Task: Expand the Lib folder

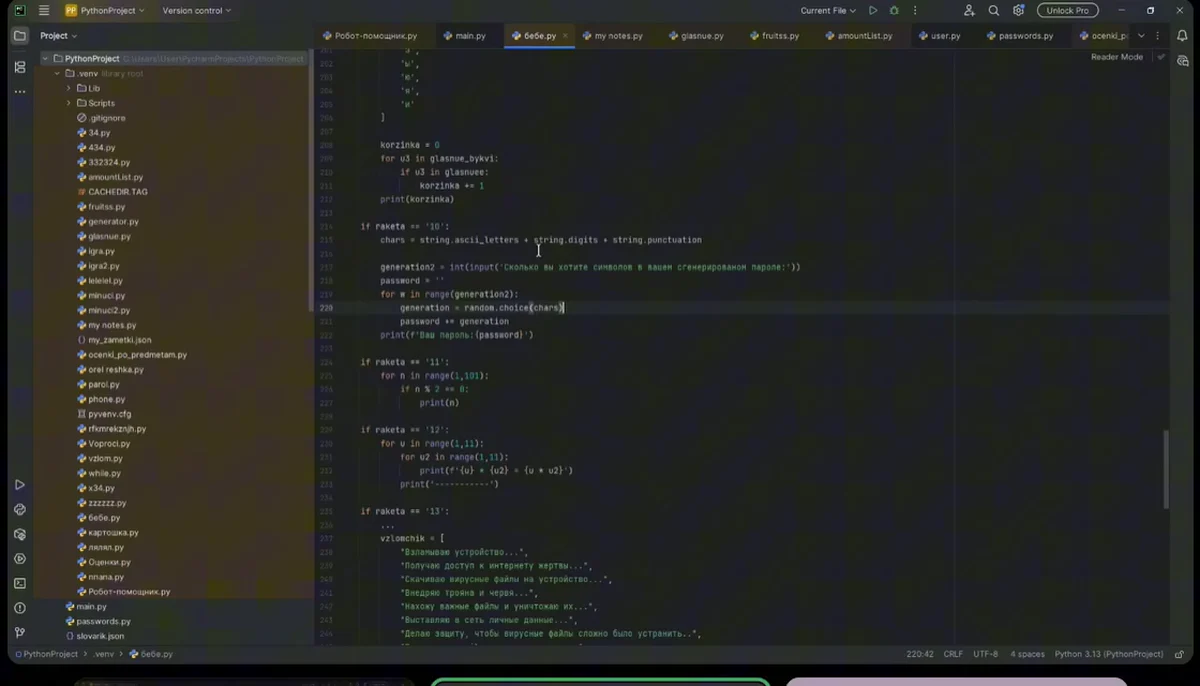Action: point(69,88)
